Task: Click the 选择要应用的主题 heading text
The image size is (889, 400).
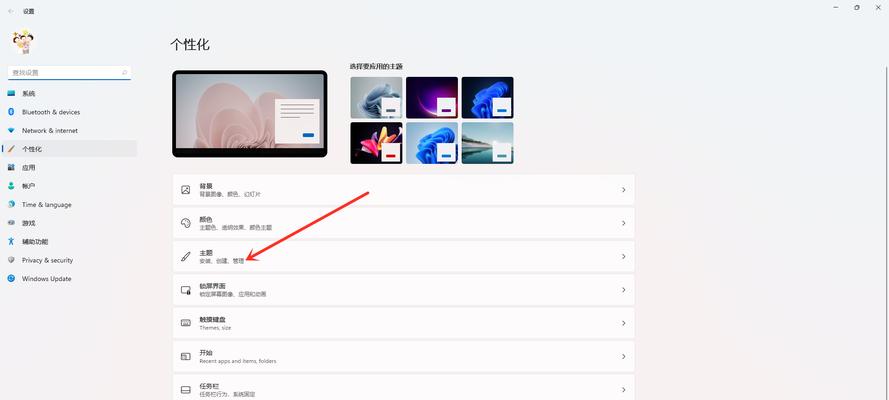Action: 376,66
